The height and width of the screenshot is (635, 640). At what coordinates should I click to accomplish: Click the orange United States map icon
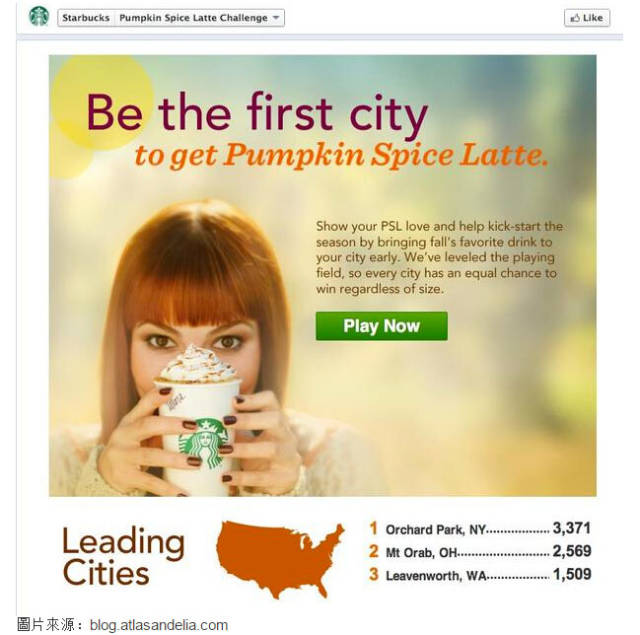[x=280, y=560]
